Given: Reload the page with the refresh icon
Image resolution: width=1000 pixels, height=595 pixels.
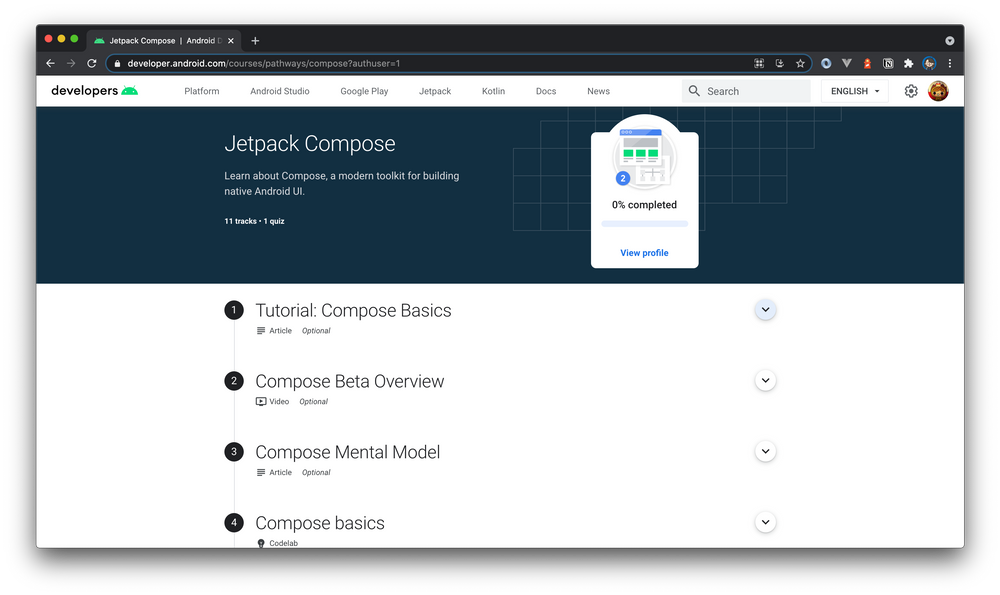Looking at the screenshot, I should pyautogui.click(x=91, y=63).
